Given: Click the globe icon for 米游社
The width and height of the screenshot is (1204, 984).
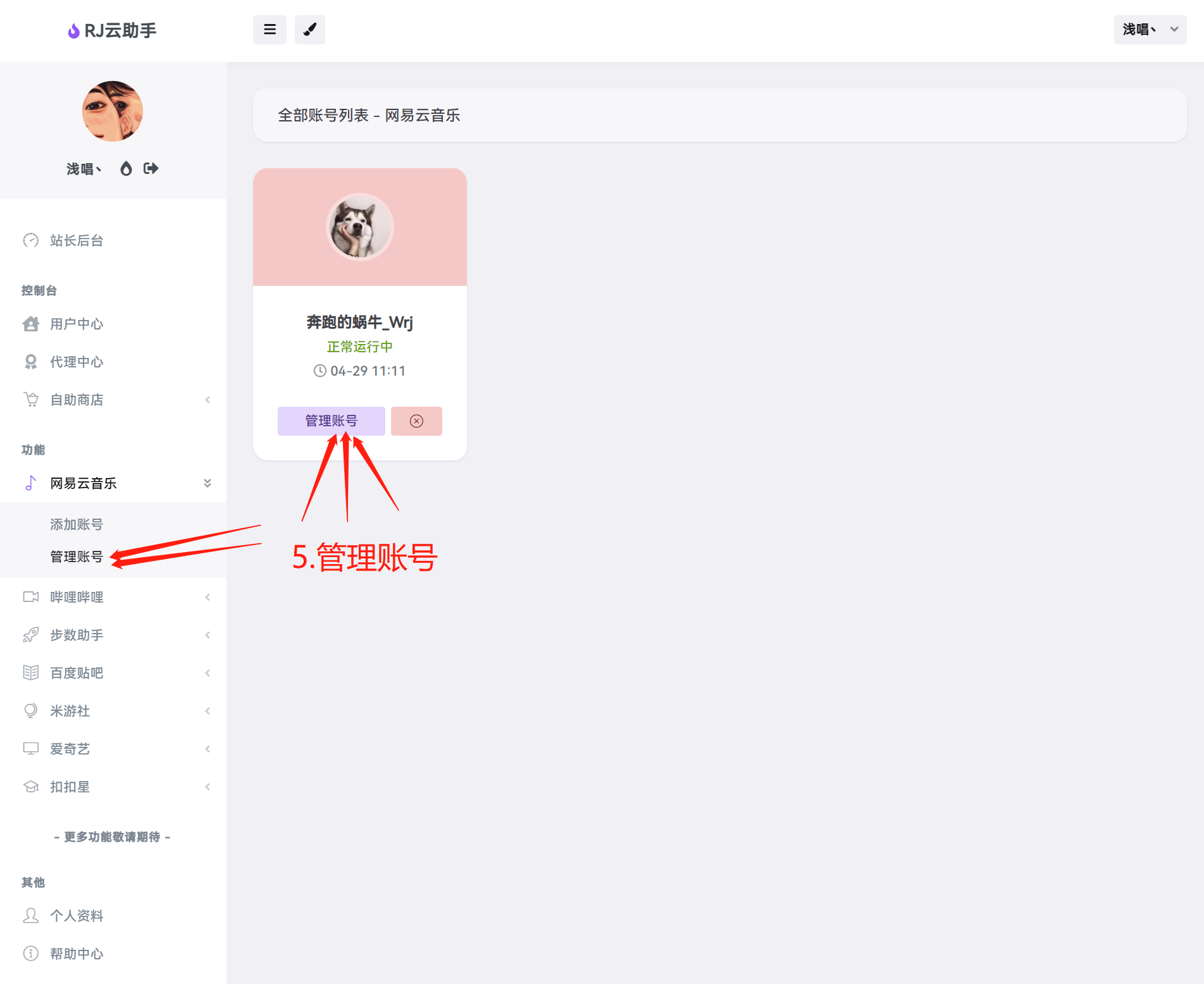Looking at the screenshot, I should click(x=30, y=711).
